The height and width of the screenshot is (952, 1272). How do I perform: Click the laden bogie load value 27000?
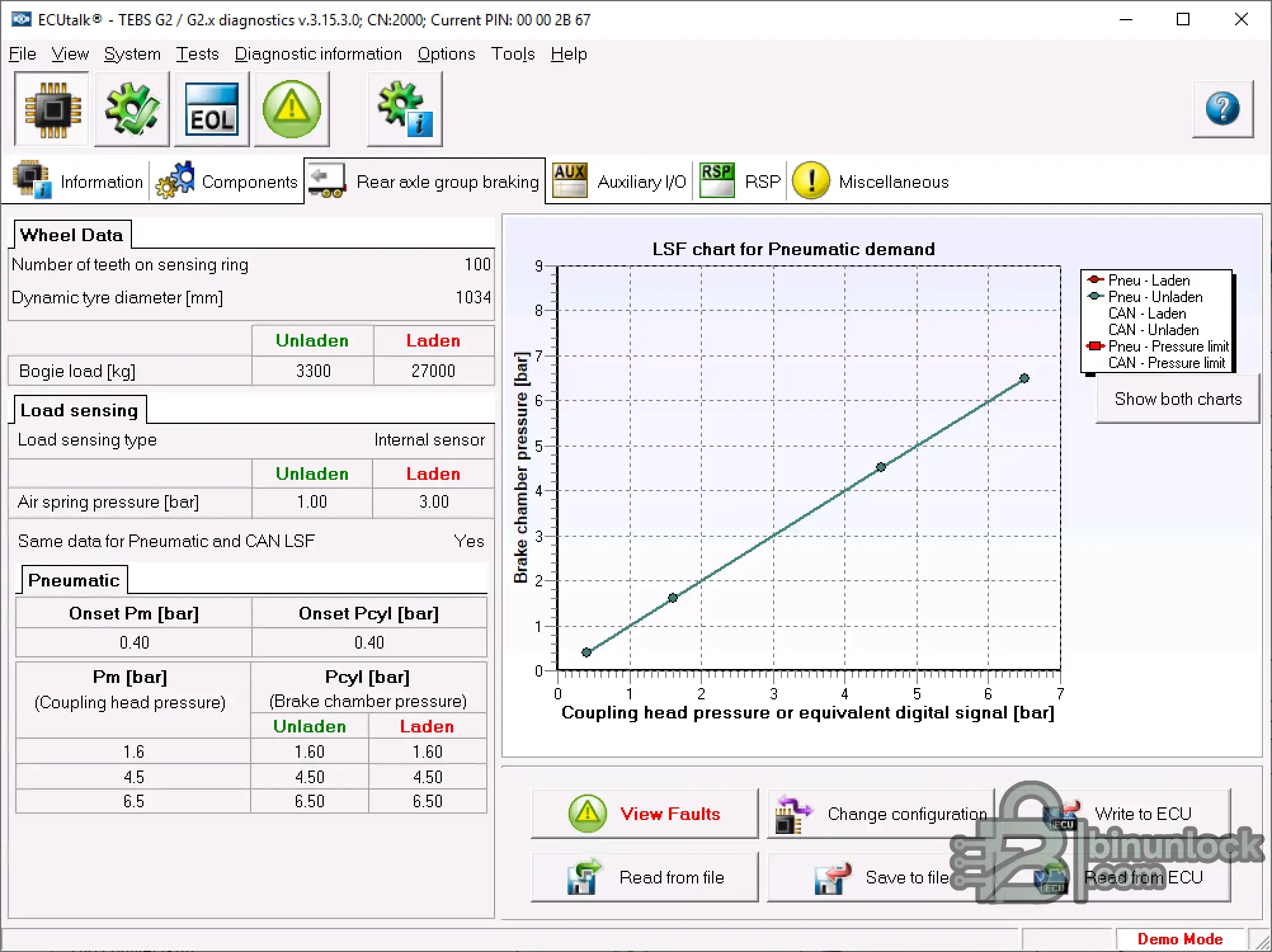(x=434, y=371)
